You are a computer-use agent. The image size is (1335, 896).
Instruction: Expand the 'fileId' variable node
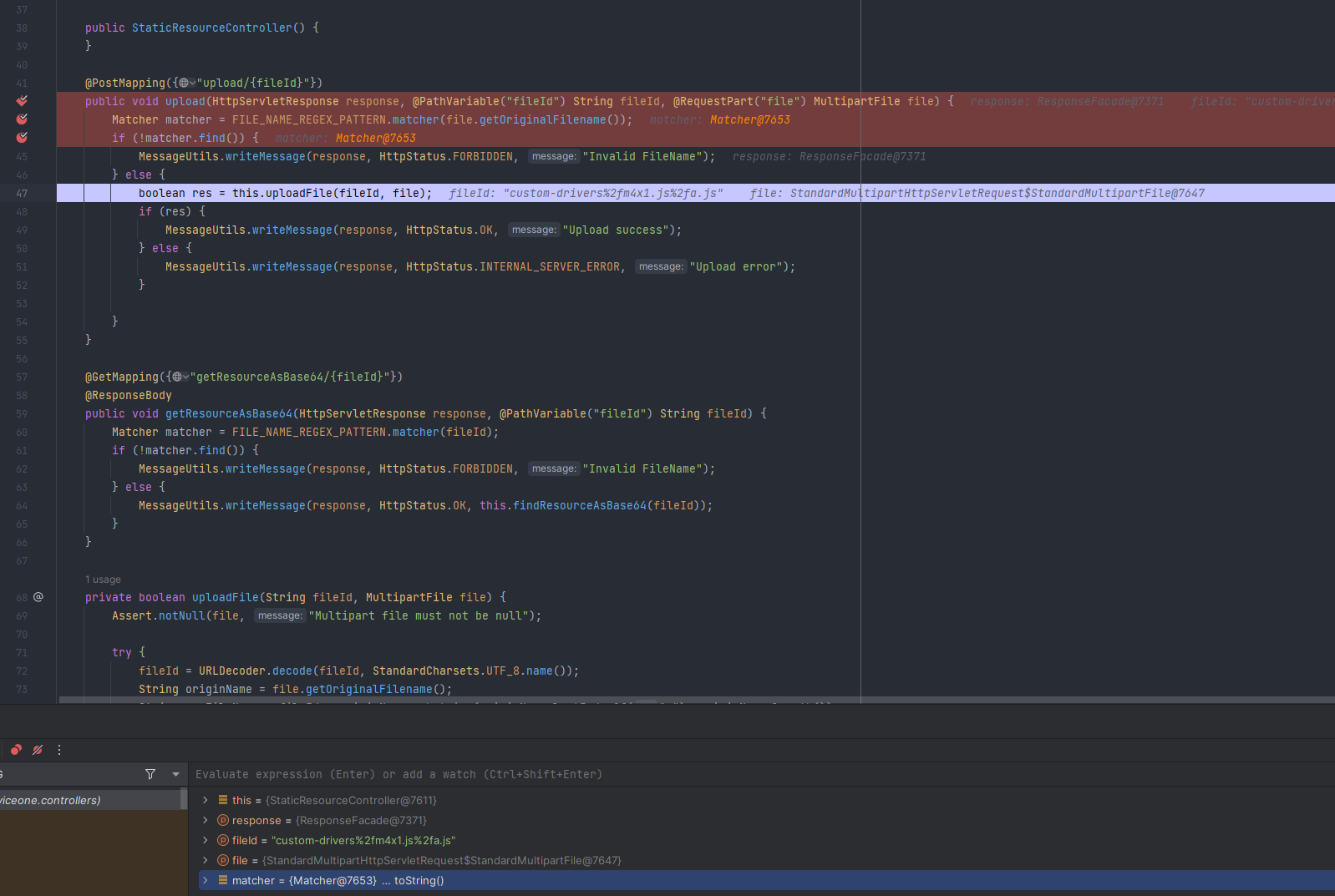pos(206,840)
